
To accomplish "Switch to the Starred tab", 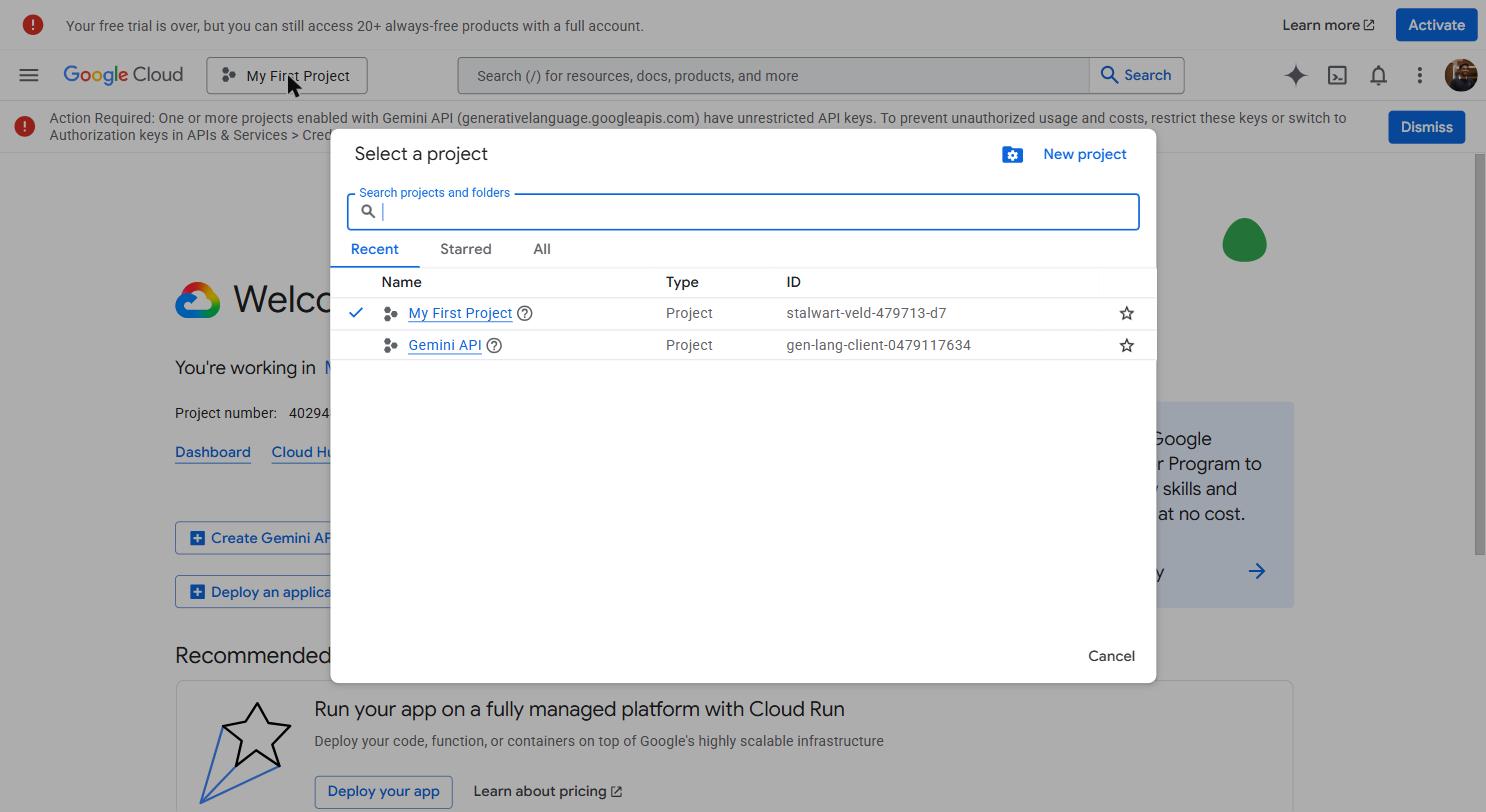I will [x=466, y=249].
